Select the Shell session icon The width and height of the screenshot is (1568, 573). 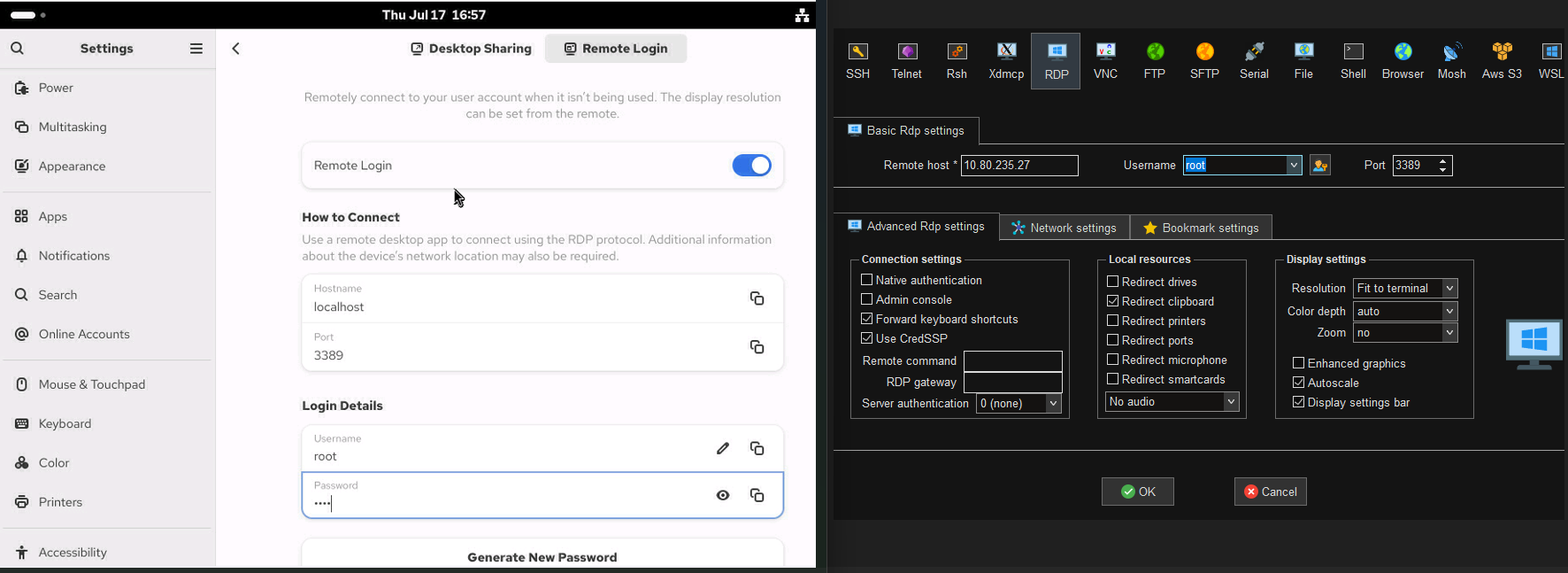click(1353, 60)
